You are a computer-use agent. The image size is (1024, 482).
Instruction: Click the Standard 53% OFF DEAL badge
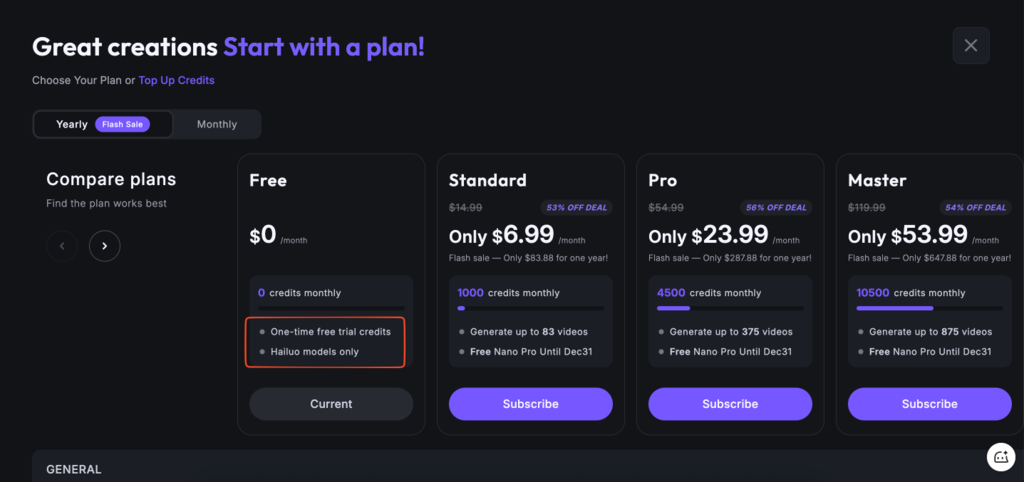coord(578,208)
